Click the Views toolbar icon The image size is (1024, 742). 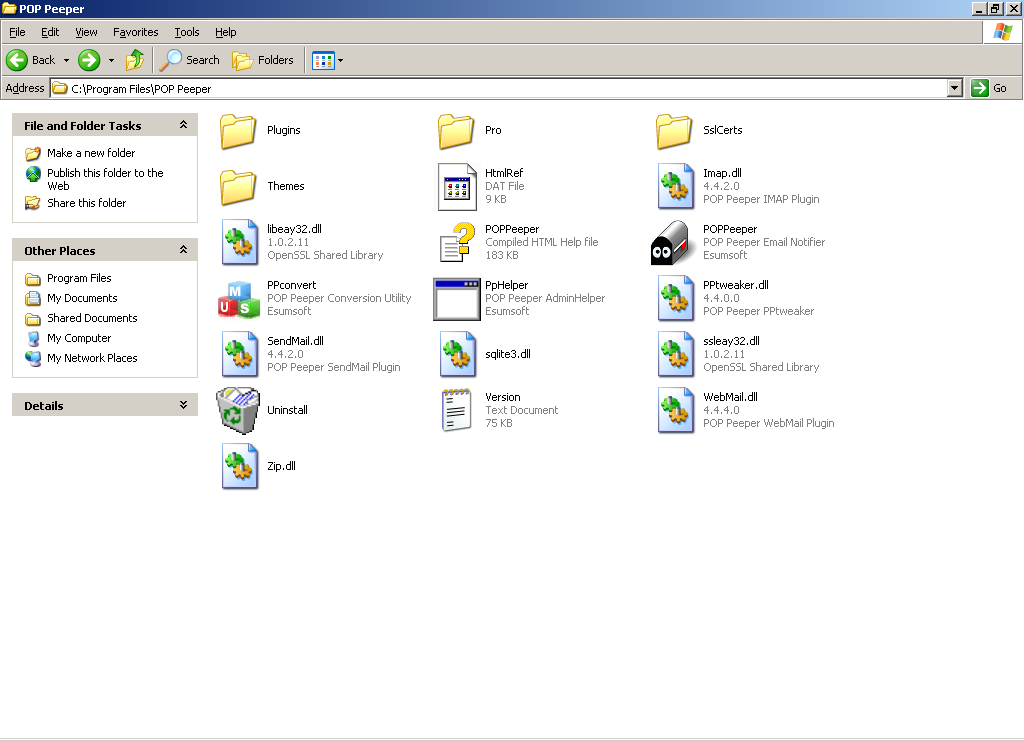pos(323,60)
